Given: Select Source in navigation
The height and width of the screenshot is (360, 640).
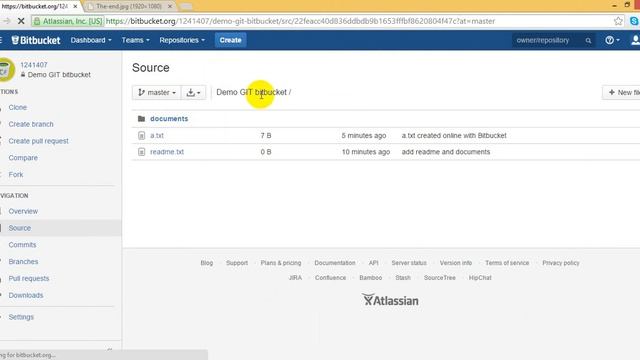Looking at the screenshot, I should click(x=20, y=228).
